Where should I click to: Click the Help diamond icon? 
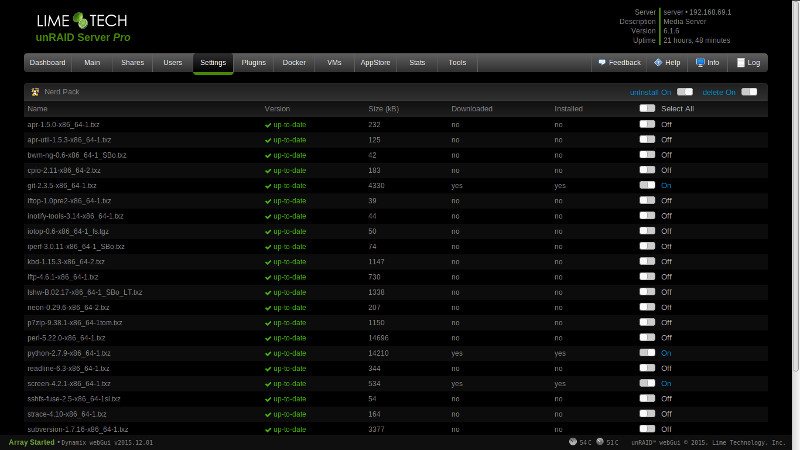click(658, 62)
